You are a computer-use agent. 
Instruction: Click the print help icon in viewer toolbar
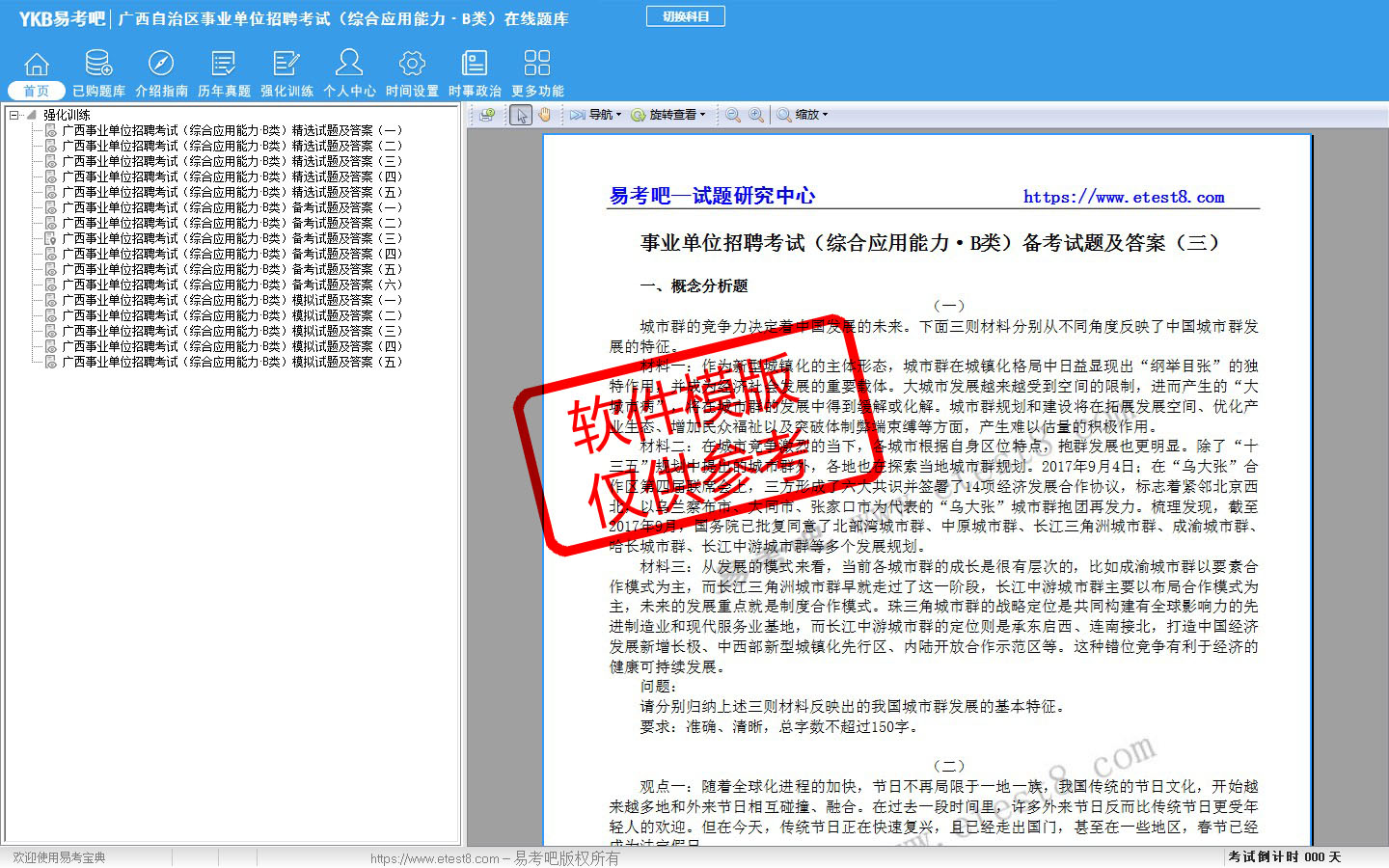click(x=487, y=115)
